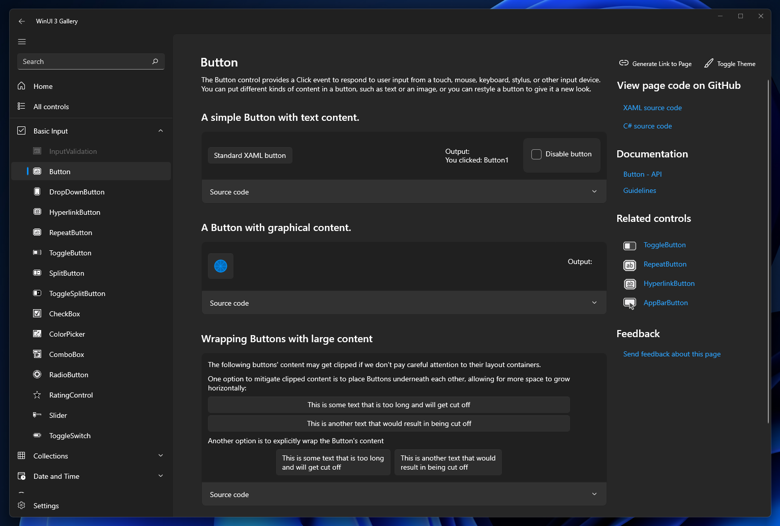Click the DropDownButton sidebar icon
This screenshot has height=526, width=780.
coord(37,192)
